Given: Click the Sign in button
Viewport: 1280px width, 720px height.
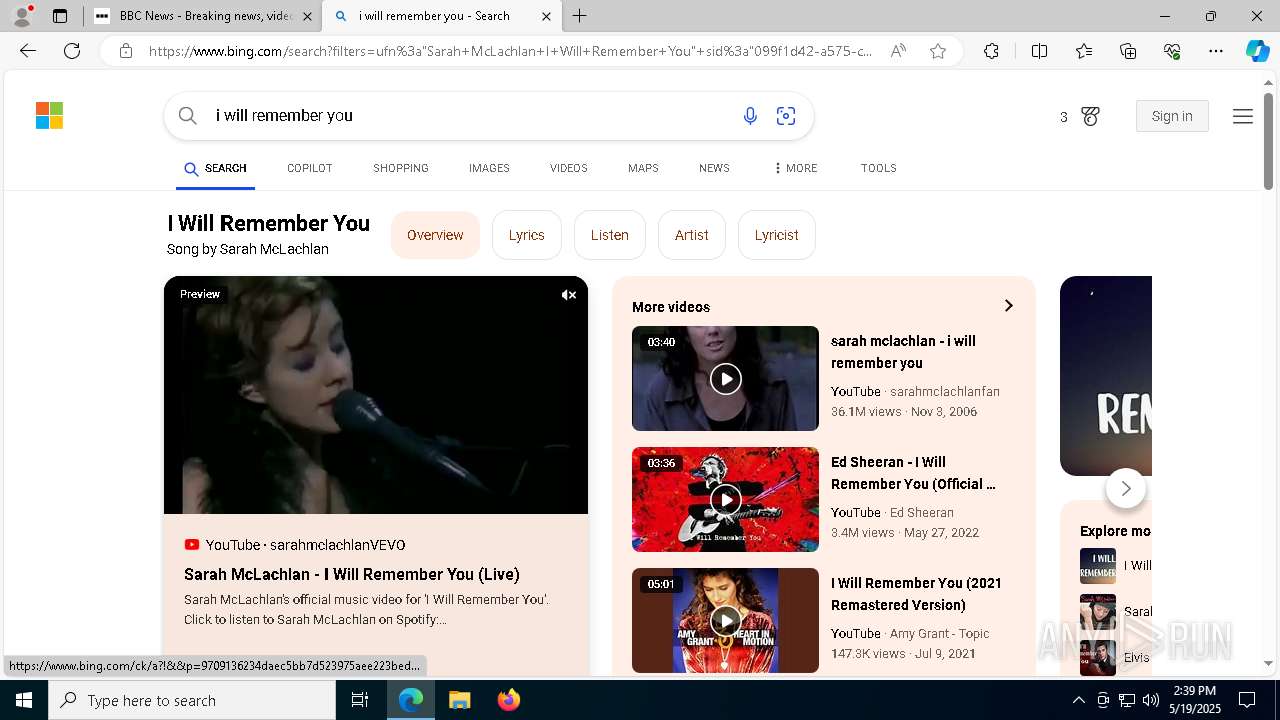Looking at the screenshot, I should pyautogui.click(x=1172, y=116).
